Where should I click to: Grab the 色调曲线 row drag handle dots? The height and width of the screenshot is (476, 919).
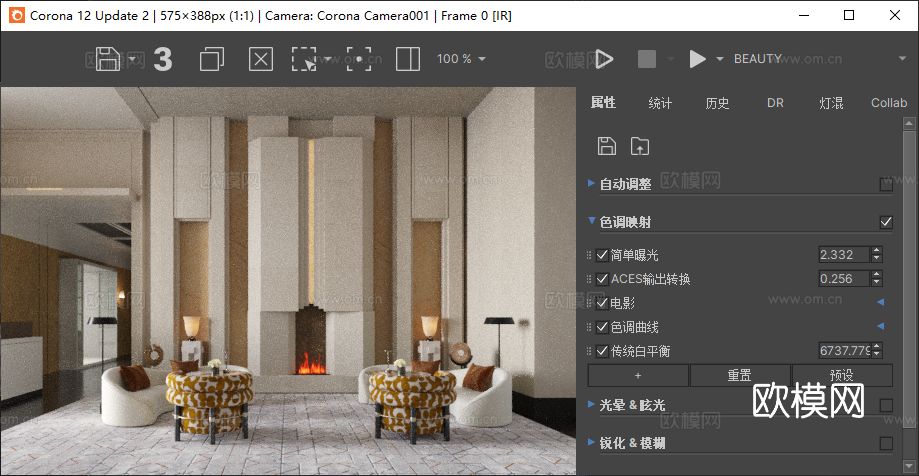coord(589,327)
